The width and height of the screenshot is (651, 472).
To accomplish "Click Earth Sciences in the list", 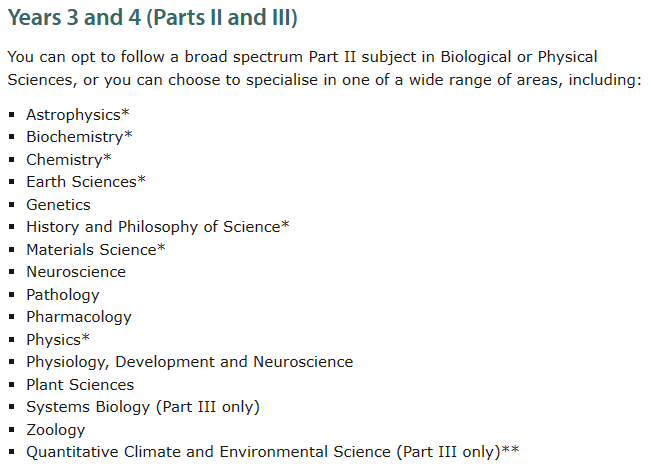I will point(86,182).
